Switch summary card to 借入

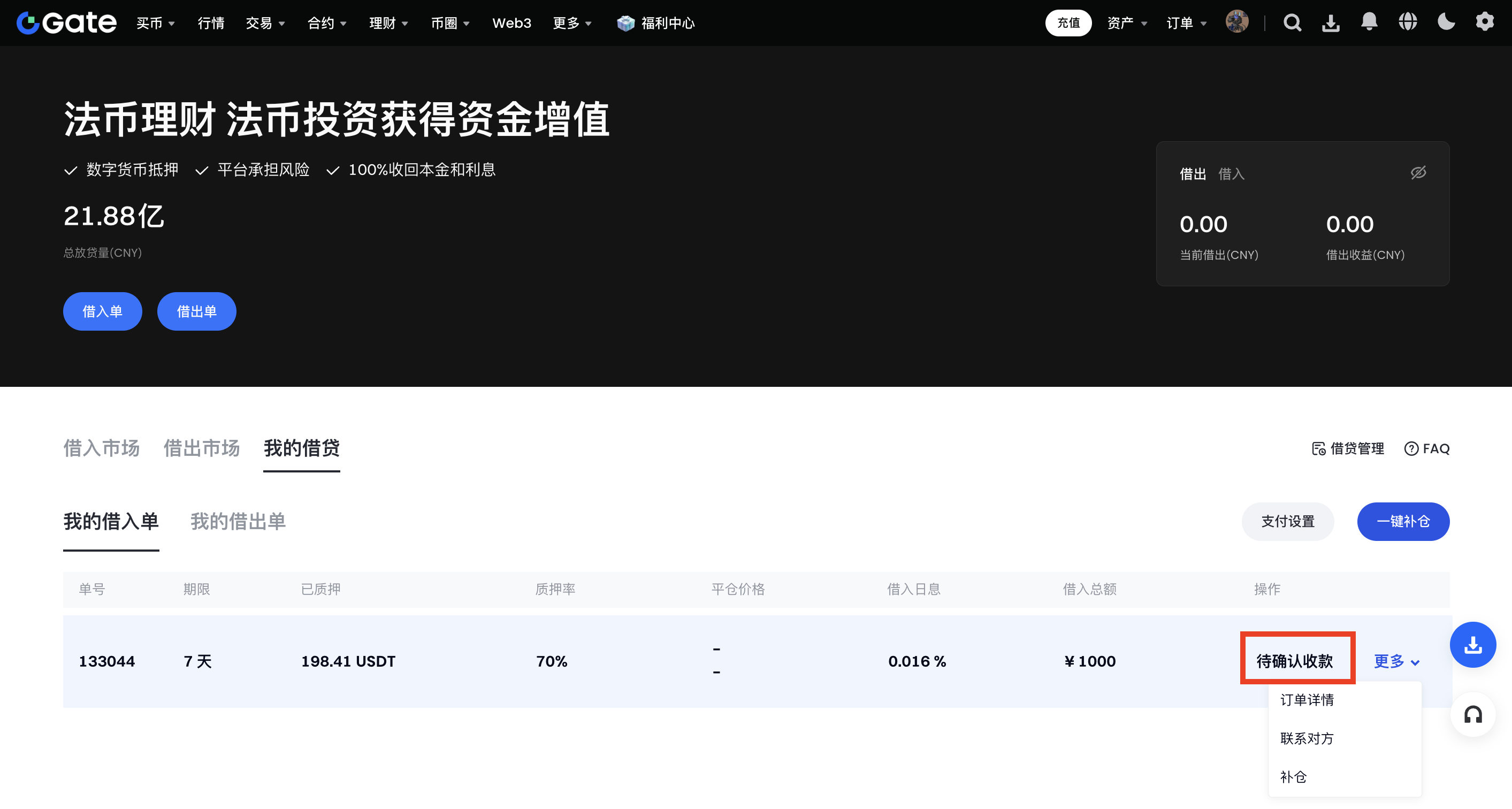pos(1231,174)
